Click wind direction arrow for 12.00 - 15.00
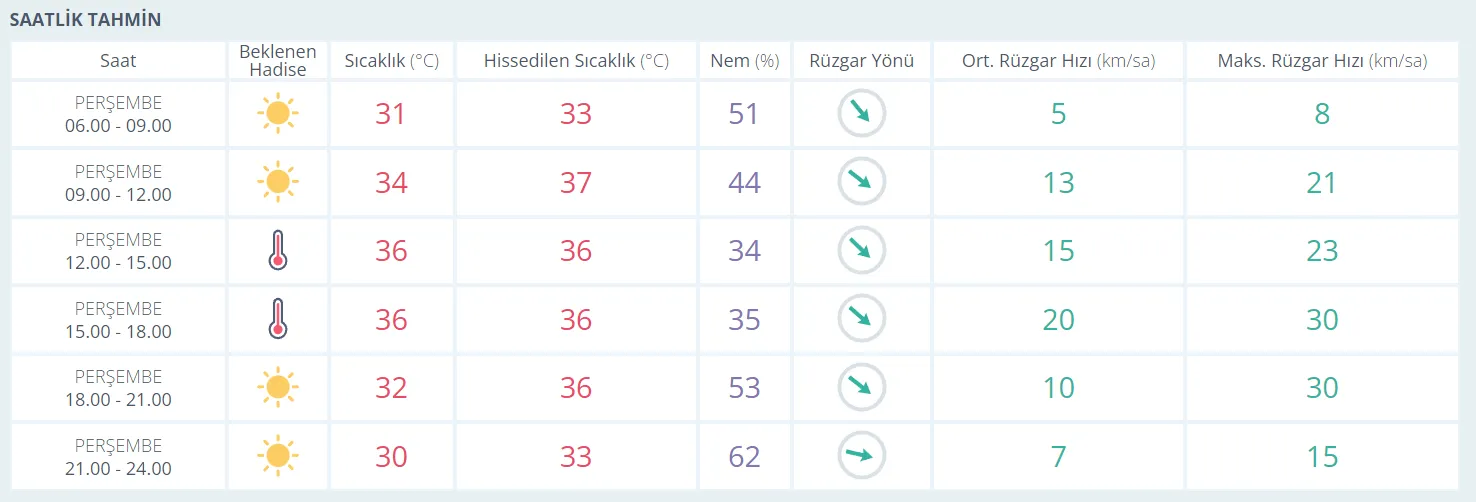The image size is (1476, 502). coord(861,250)
